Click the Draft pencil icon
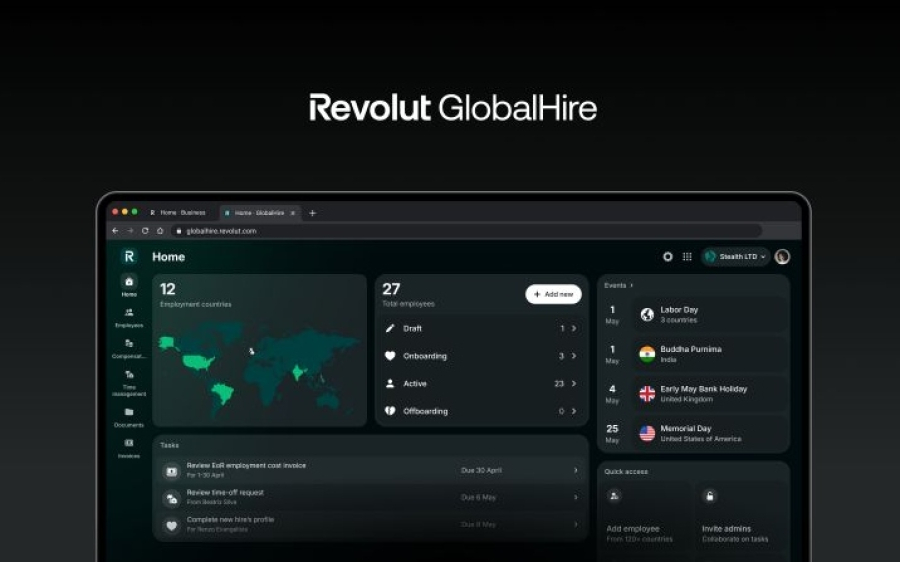 [390, 328]
